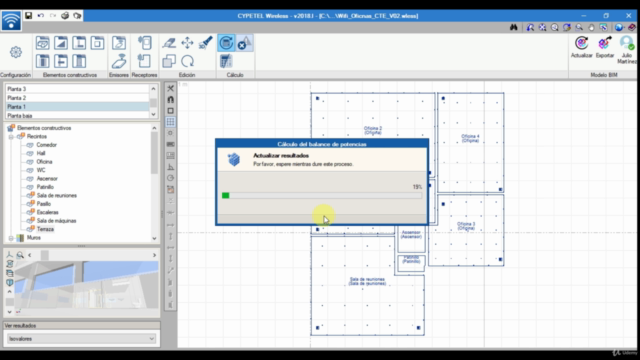The height and width of the screenshot is (360, 640).
Task: Select the move elements cross-arrows tool
Action: pos(187,42)
